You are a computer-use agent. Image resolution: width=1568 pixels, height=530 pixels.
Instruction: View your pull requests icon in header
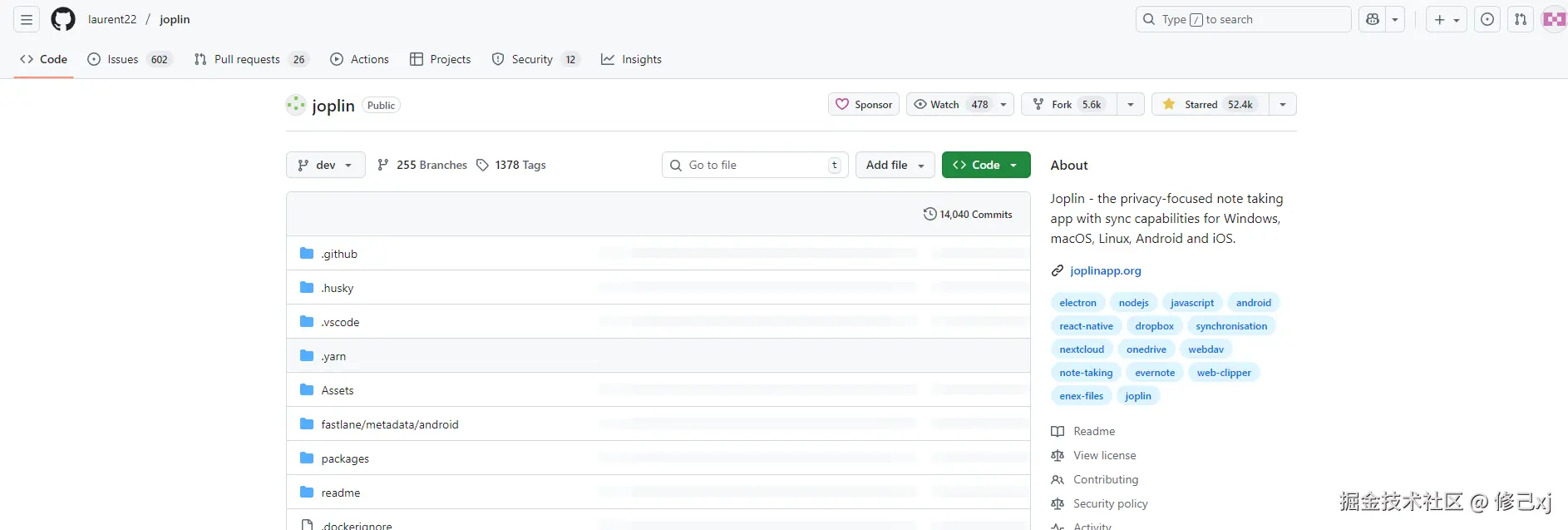(x=1521, y=19)
